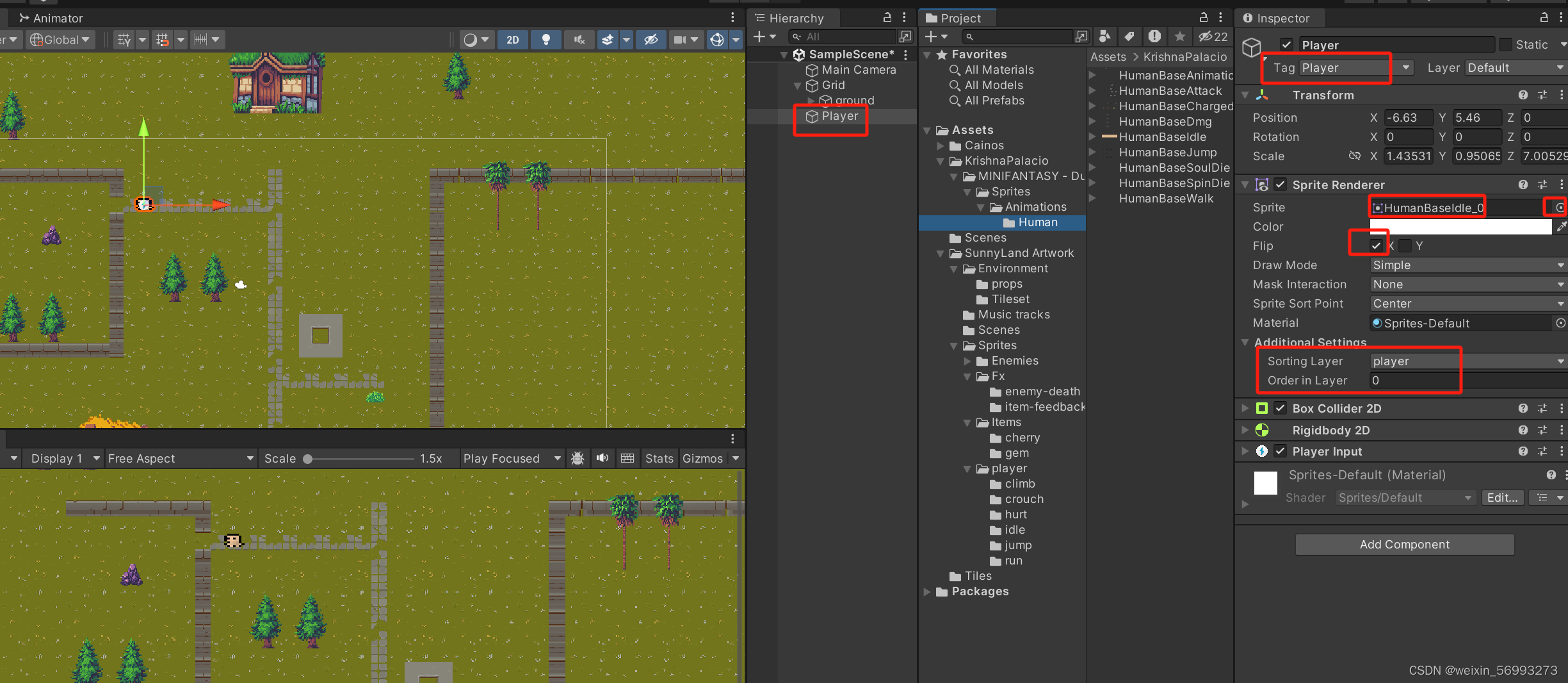Toggle Player object active checkbox
Image resolution: width=1568 pixels, height=683 pixels.
click(1286, 45)
